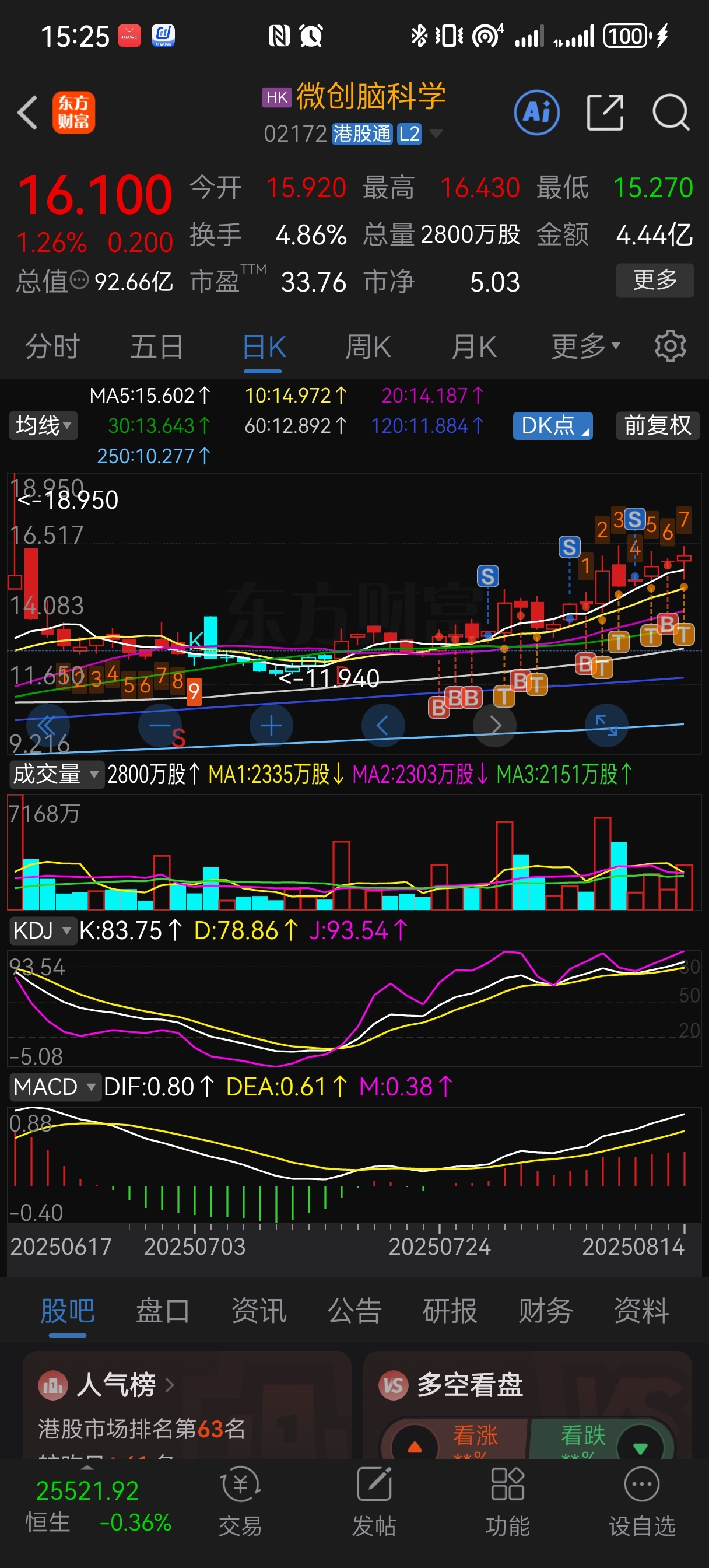Tap the 看跌 bearish arrow button
The height and width of the screenshot is (1568, 709).
click(x=640, y=1446)
